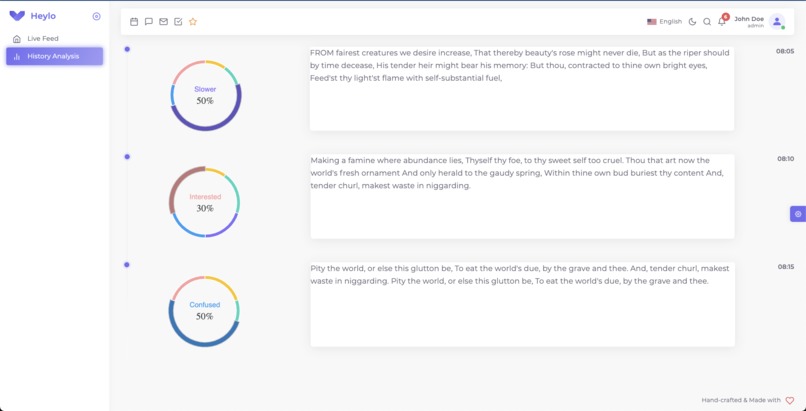Select History Analysis menu item
This screenshot has height=411, width=806.
click(x=54, y=57)
